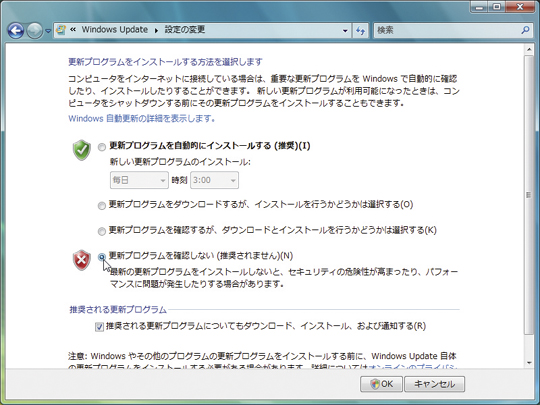Screen dimensions: 540x405
Task: Open the online privacy link
Action: click(413, 367)
